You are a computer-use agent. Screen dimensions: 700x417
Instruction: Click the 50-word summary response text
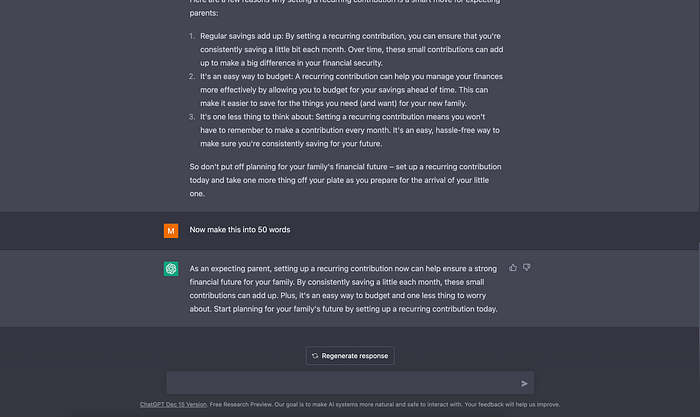point(344,289)
